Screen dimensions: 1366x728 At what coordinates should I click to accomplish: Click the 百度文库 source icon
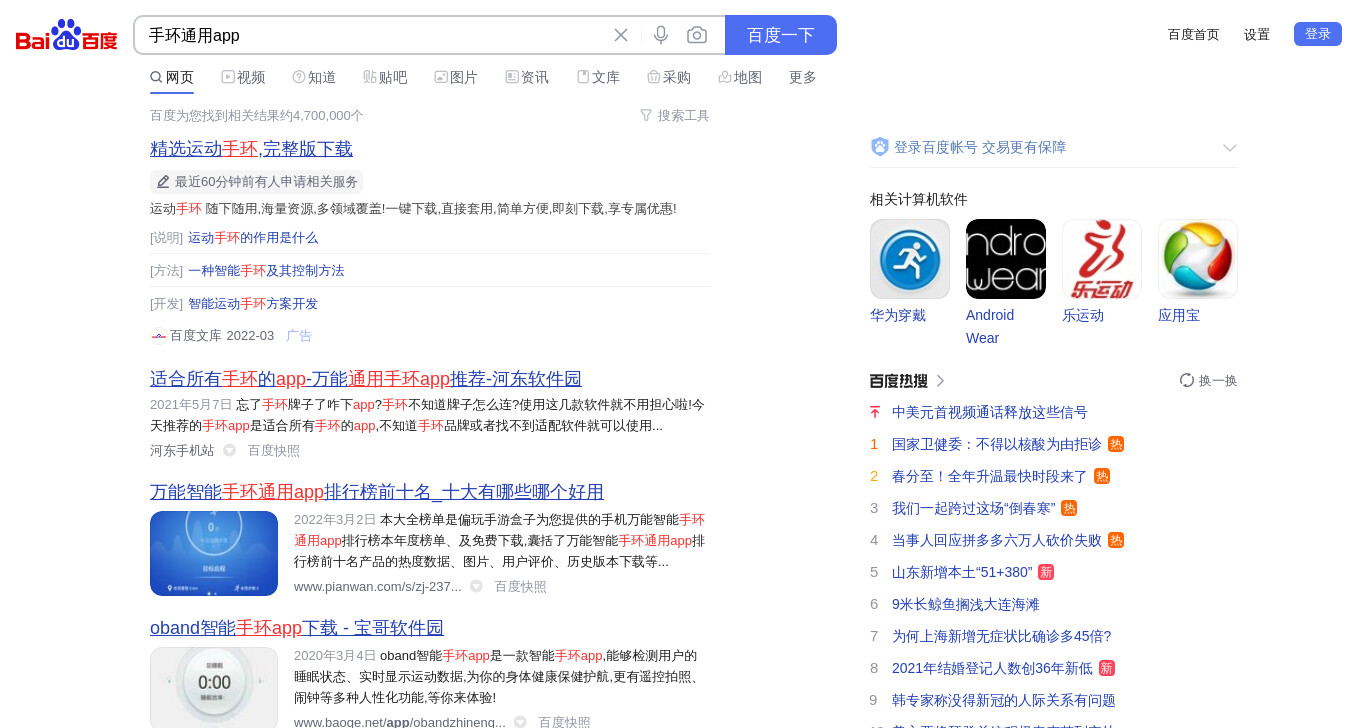(158, 336)
